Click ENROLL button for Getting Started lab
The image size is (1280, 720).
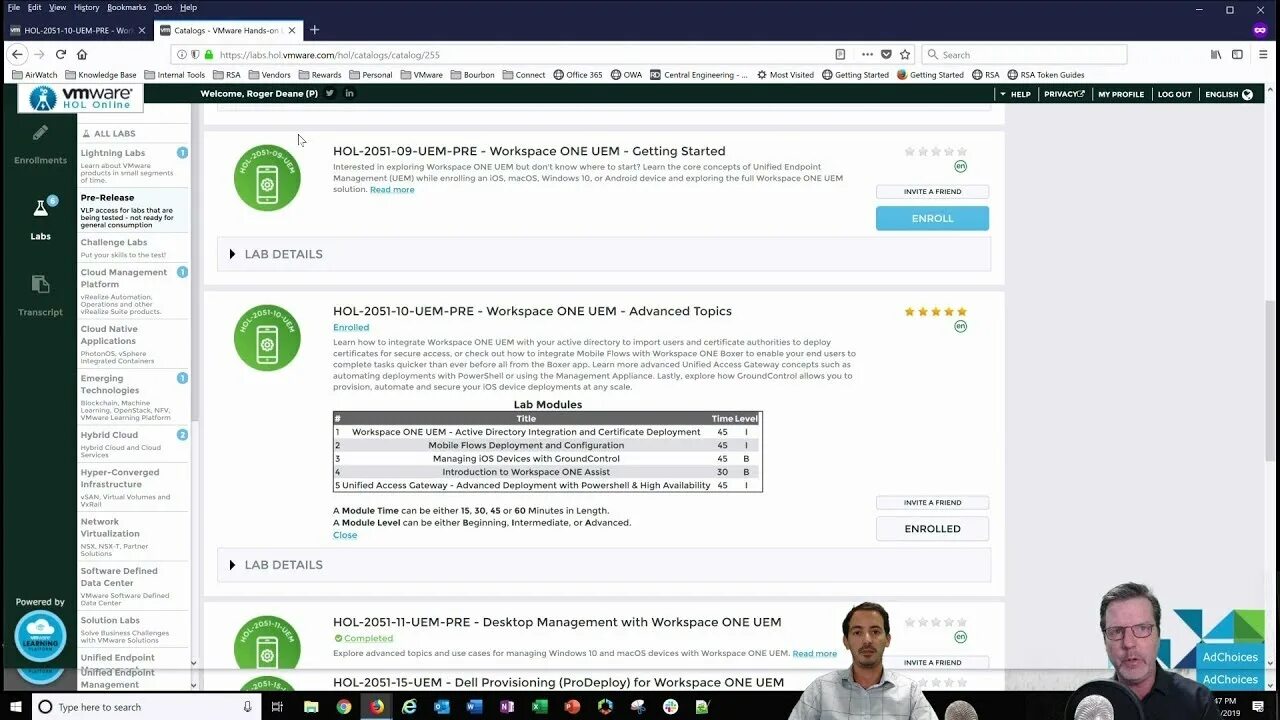932,218
